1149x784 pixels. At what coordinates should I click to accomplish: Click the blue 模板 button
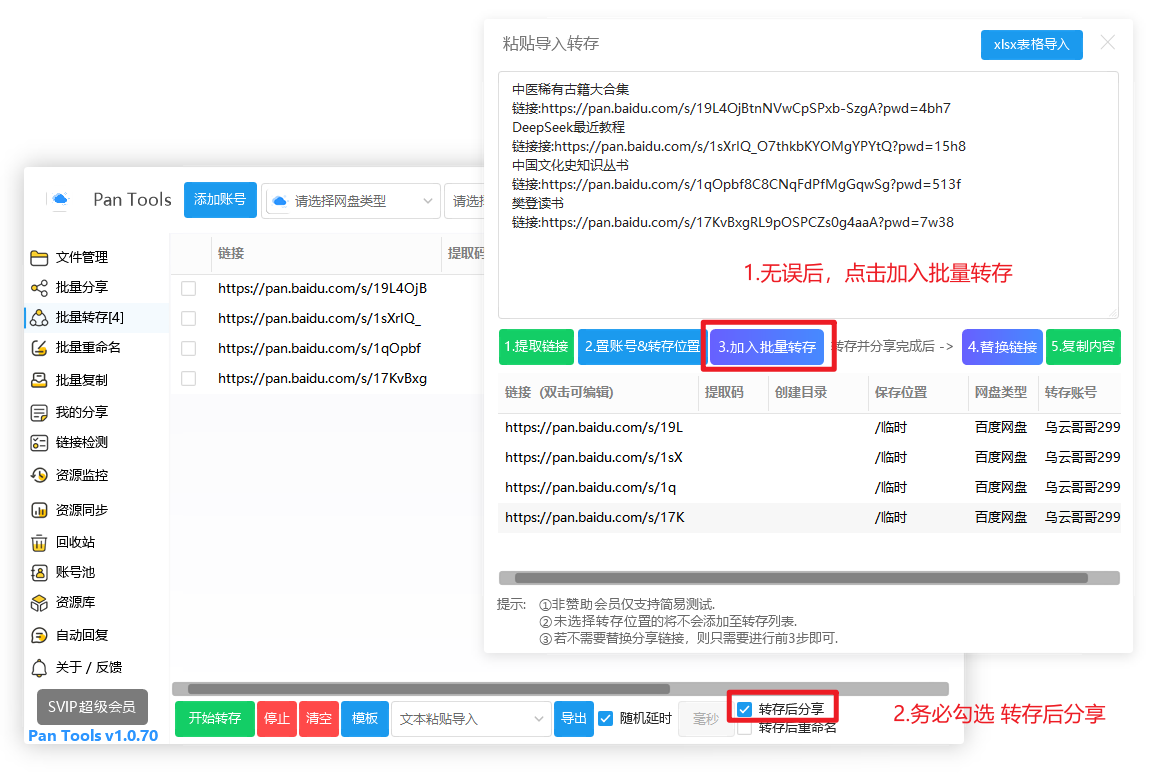click(365, 719)
